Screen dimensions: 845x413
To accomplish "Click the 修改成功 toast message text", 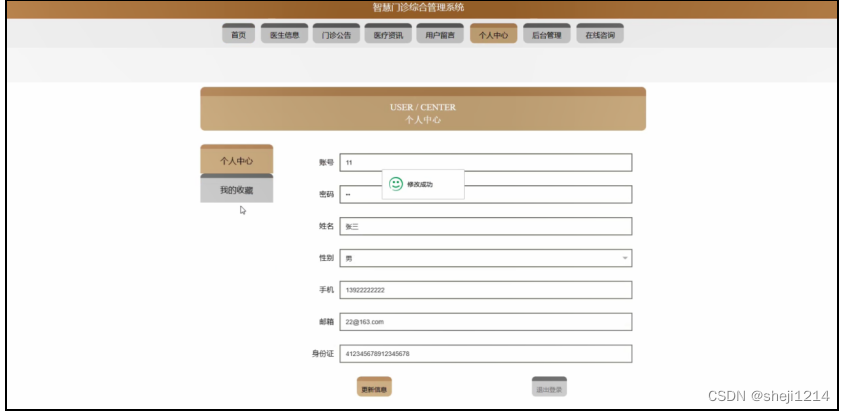I will [x=420, y=184].
